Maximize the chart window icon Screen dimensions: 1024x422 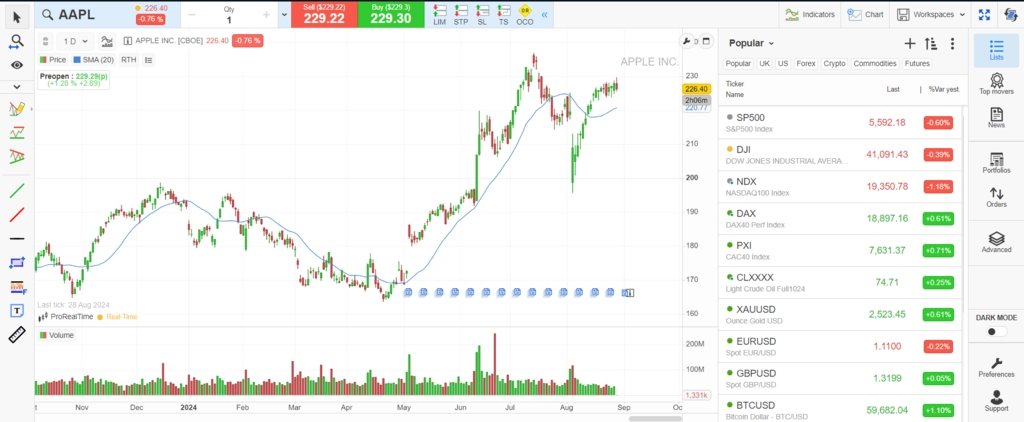[706, 42]
